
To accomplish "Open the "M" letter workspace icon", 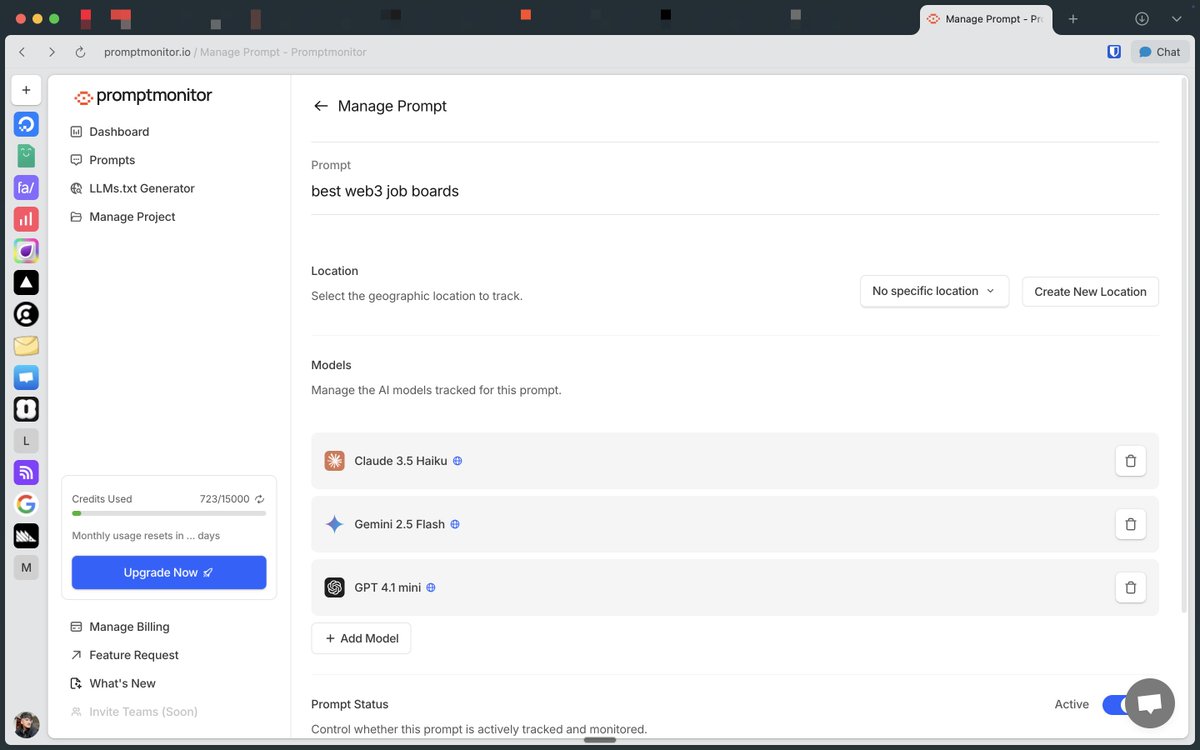I will [26, 567].
